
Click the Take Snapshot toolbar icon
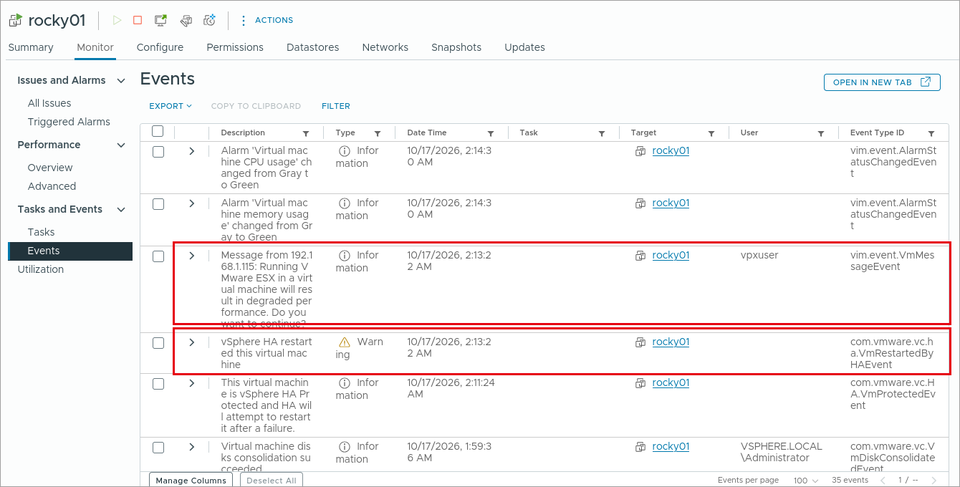210,20
